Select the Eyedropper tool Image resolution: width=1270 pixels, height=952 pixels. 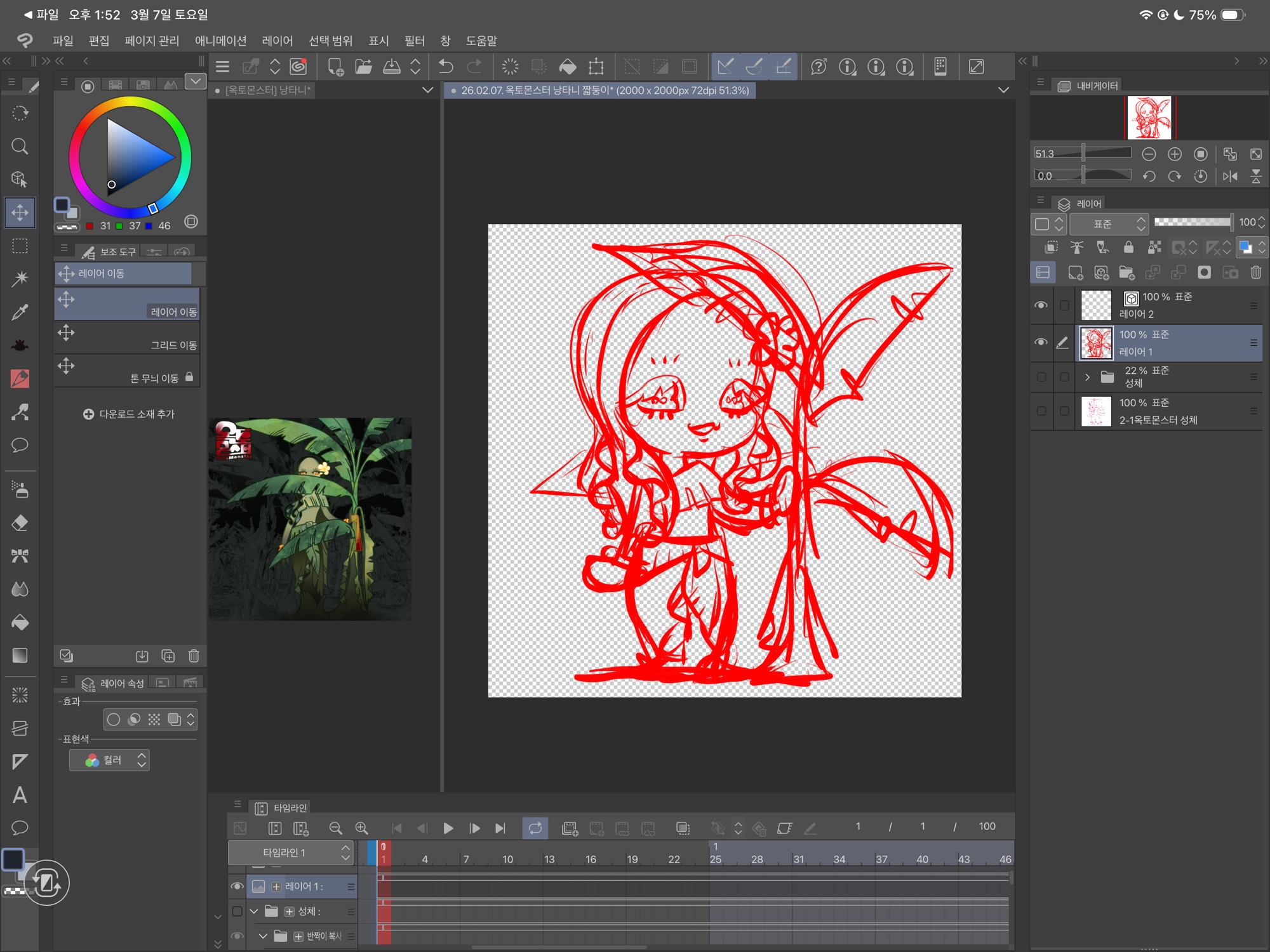click(x=20, y=312)
